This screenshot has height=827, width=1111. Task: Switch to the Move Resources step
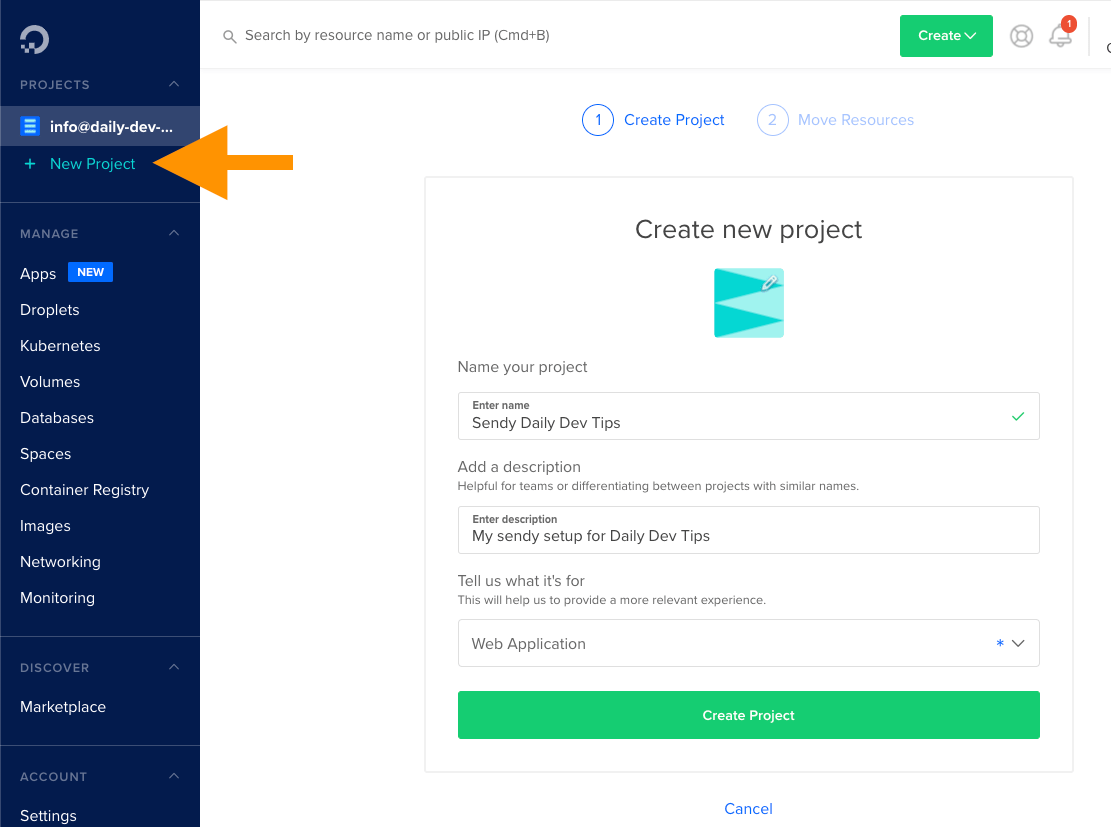coord(856,119)
